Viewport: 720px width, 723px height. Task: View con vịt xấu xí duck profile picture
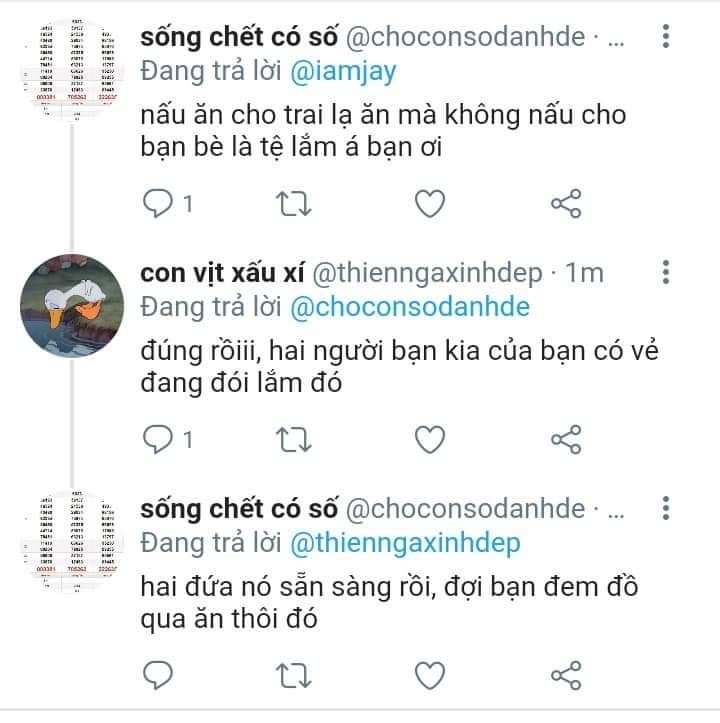click(x=72, y=306)
